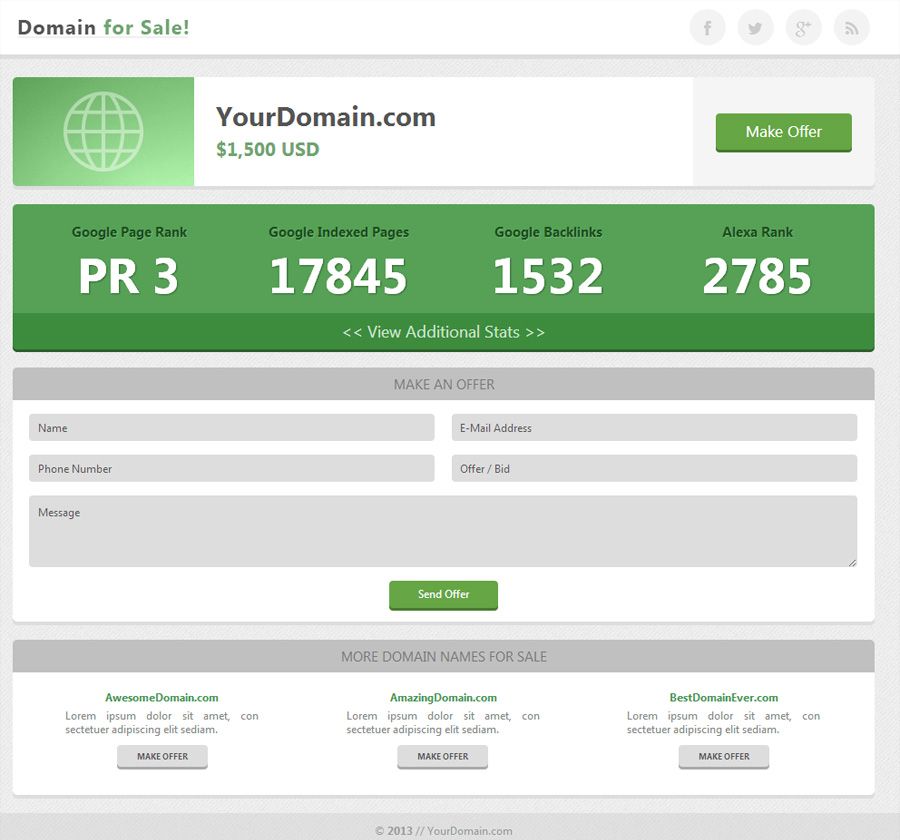Click Make Offer under AwesomeDomain.com
The image size is (900, 840).
coord(162,757)
